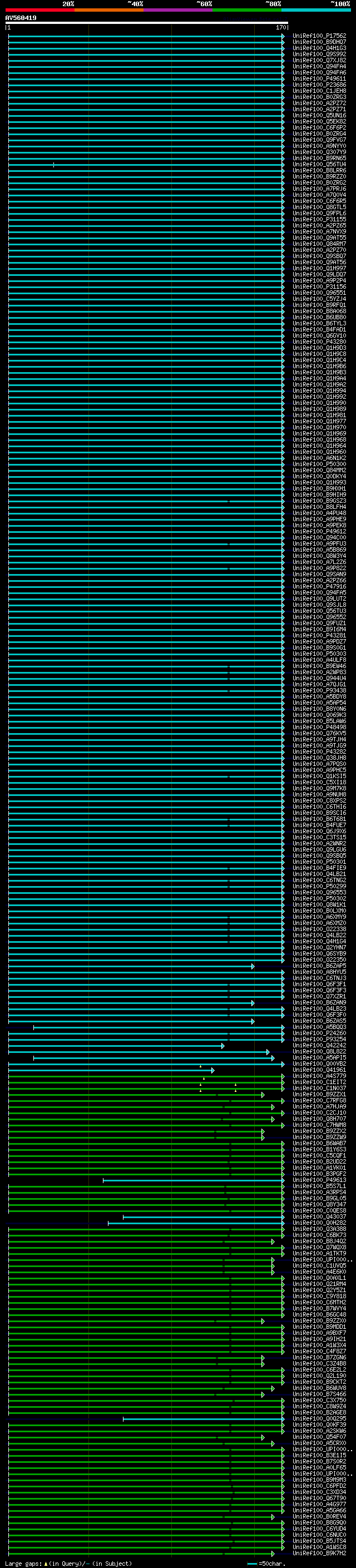
Task: Select label UniRef100_C1JEH8
Action: 319,91
